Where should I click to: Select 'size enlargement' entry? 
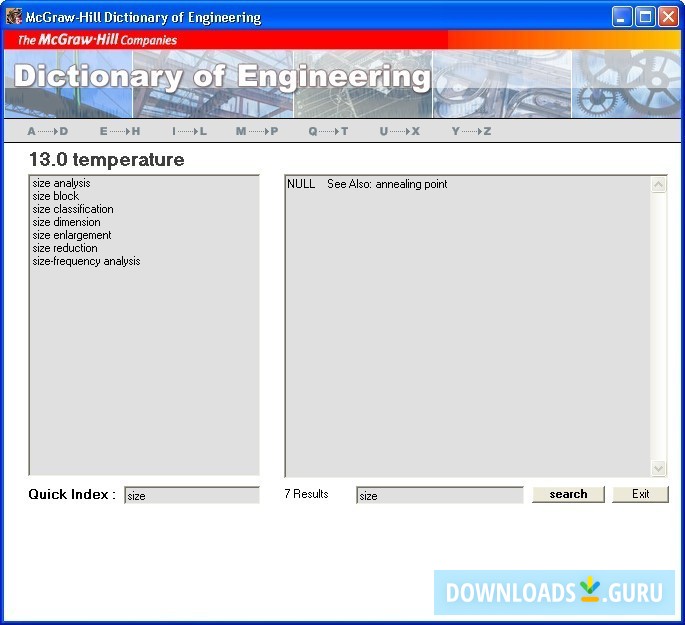pyautogui.click(x=72, y=235)
